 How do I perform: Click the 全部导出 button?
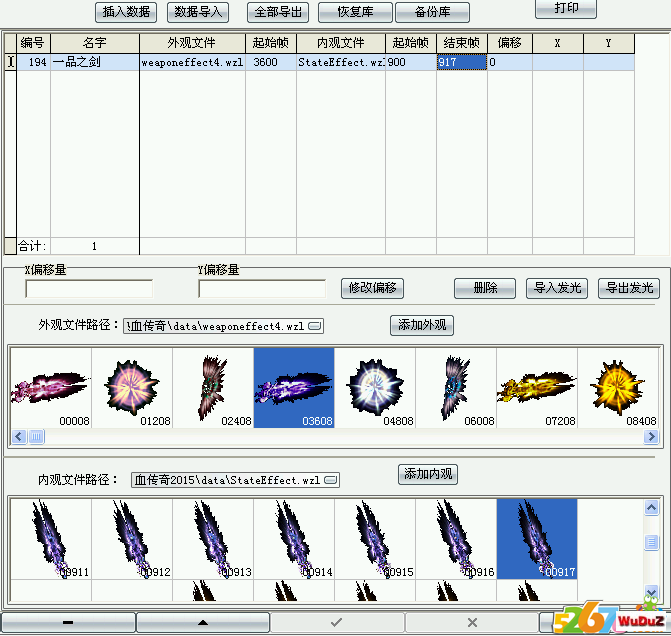click(278, 12)
